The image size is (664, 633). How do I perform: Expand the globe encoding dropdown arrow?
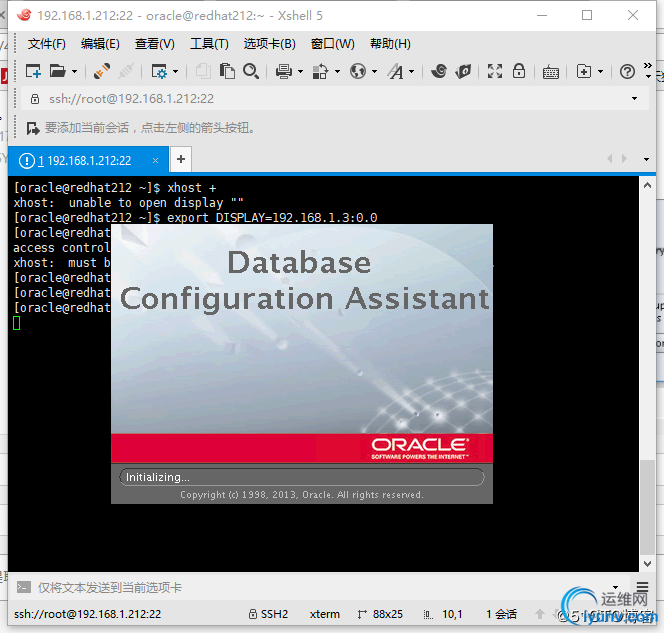point(374,72)
